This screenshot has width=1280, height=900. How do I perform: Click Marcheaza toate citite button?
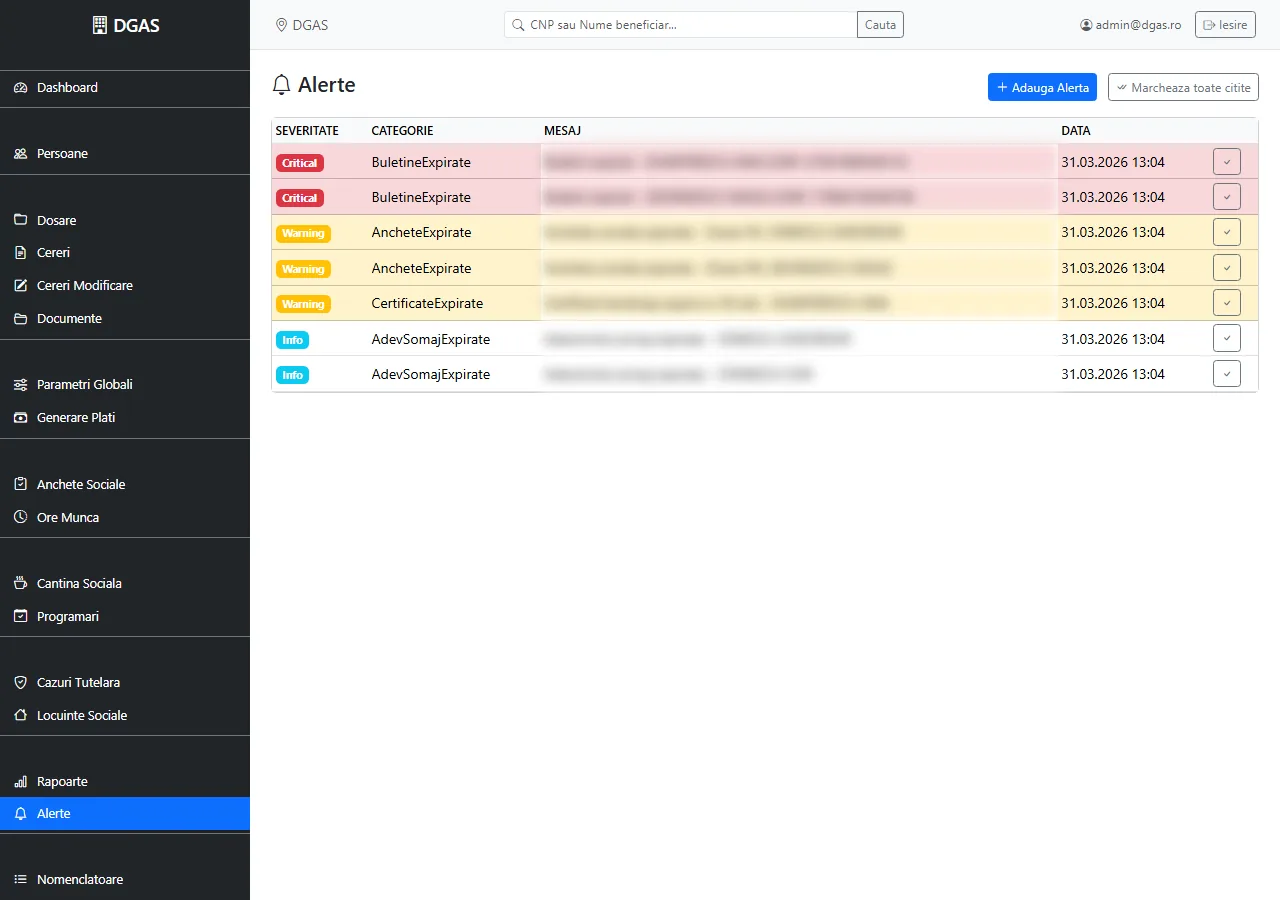coord(1183,87)
